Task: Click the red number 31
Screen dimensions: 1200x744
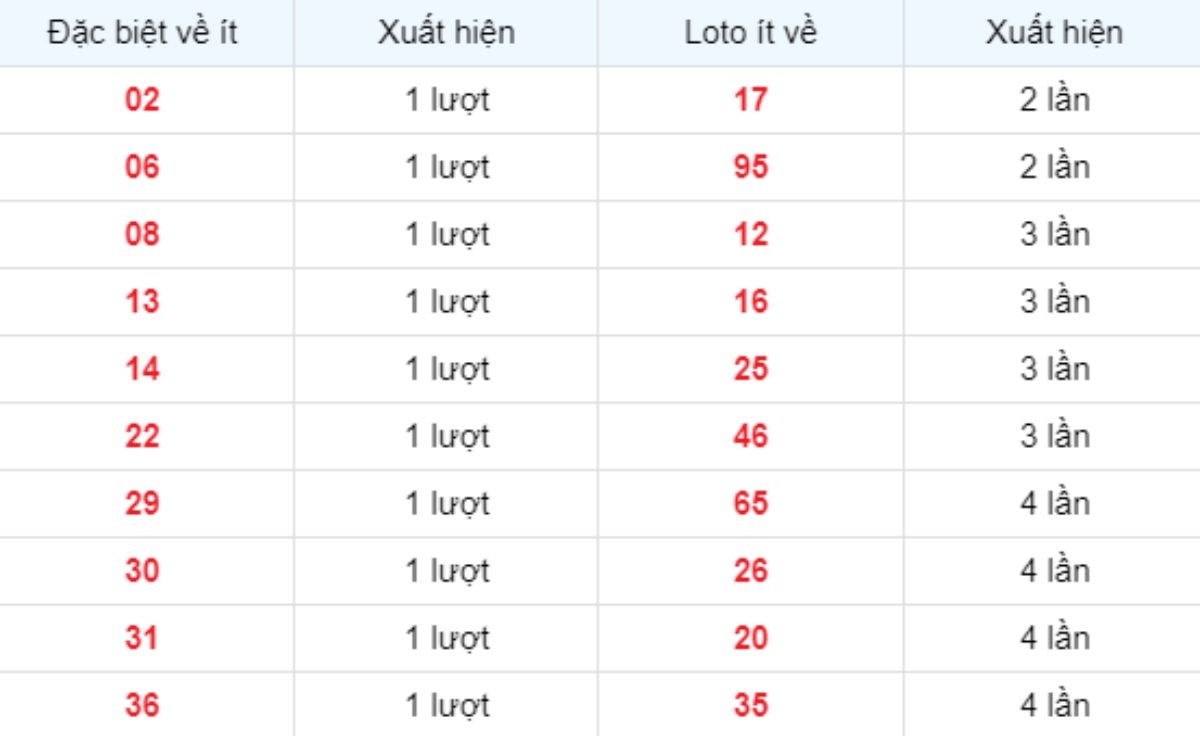Action: 142,637
